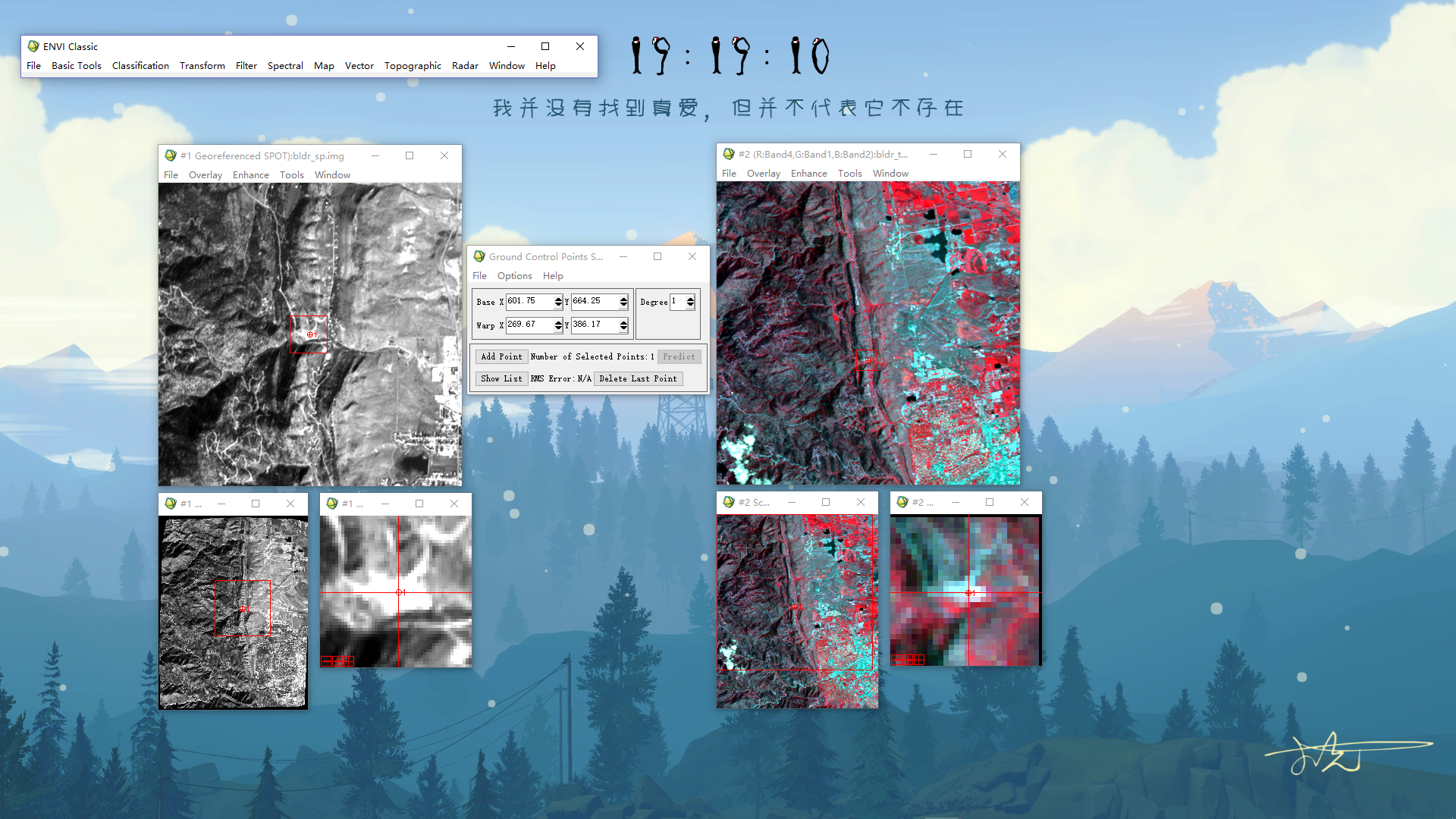Open the Classification menu
Screen dimensions: 1456x819
coord(140,66)
